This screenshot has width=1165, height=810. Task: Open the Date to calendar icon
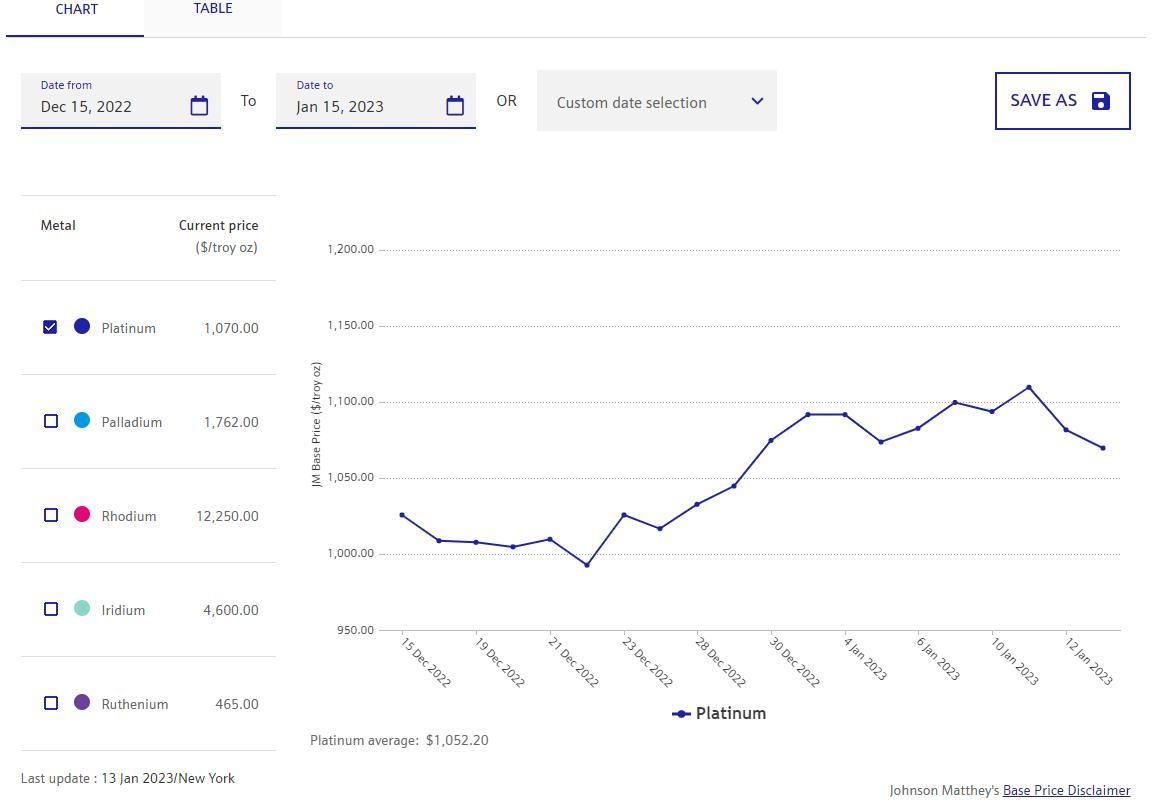pyautogui.click(x=455, y=106)
